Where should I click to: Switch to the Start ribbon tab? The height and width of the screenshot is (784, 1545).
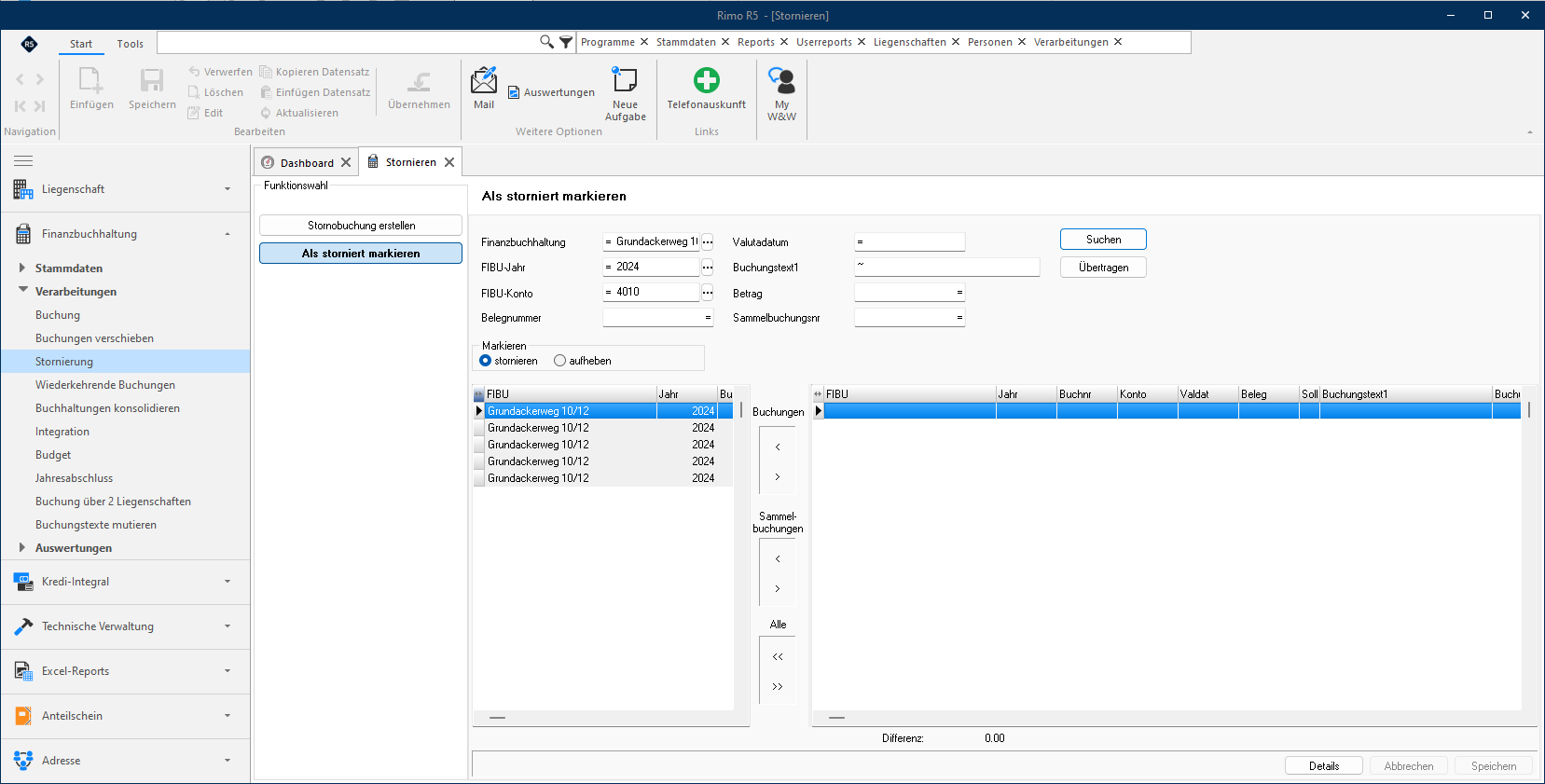(81, 44)
